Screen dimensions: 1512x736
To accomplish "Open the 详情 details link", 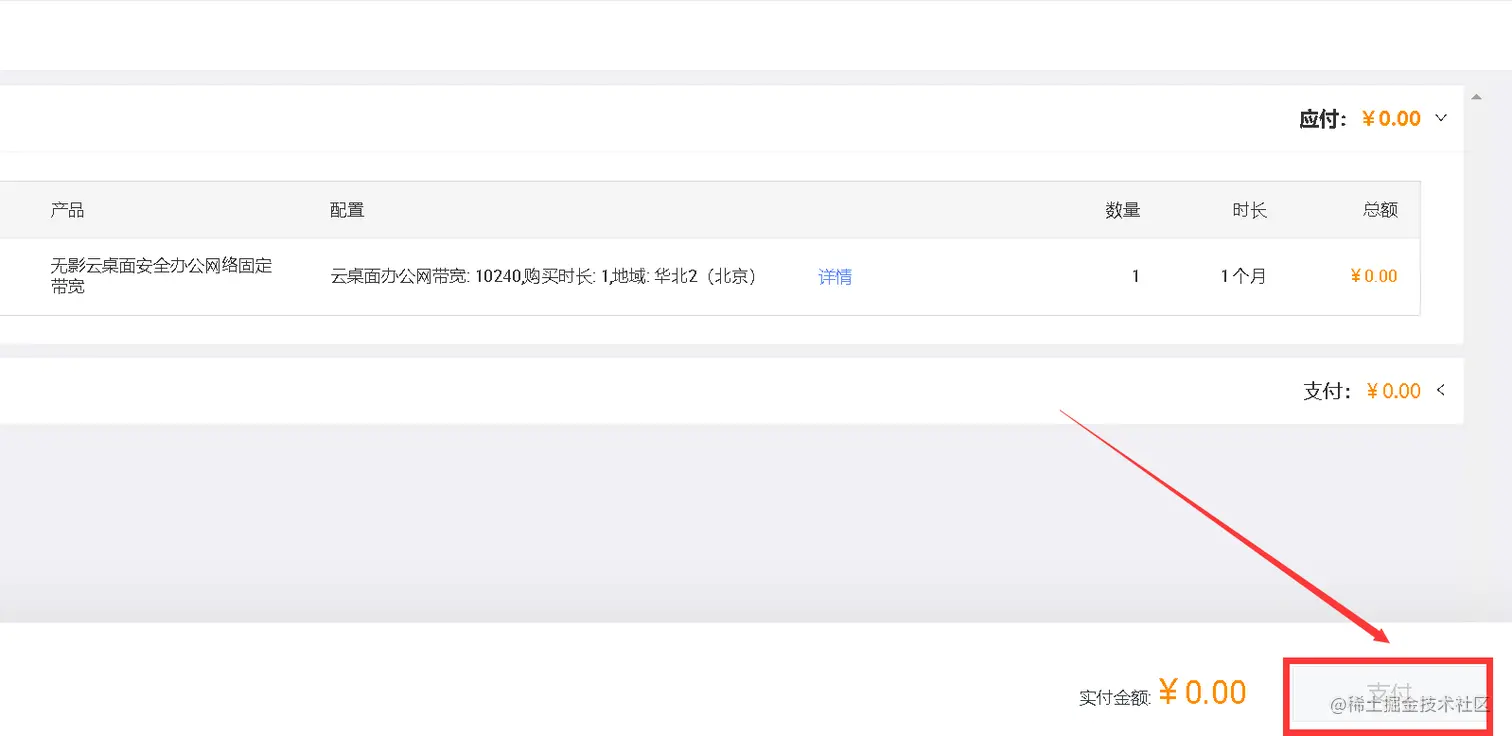I will [x=835, y=277].
